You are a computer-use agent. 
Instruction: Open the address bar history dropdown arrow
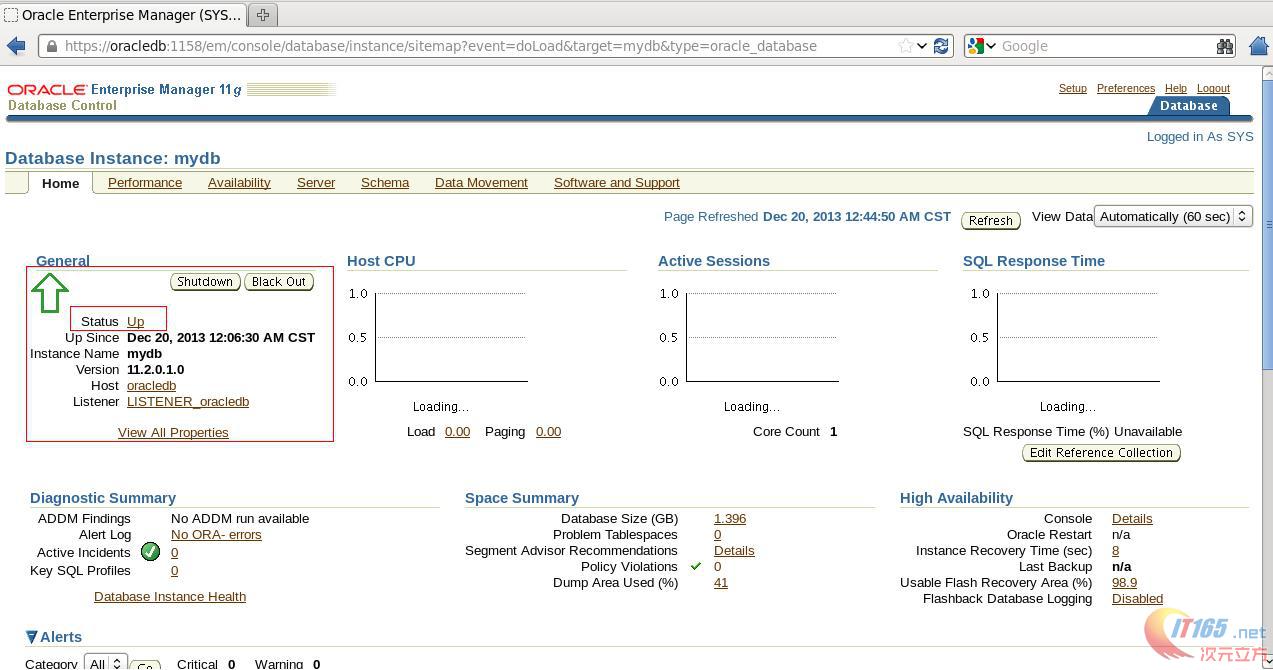coord(922,46)
